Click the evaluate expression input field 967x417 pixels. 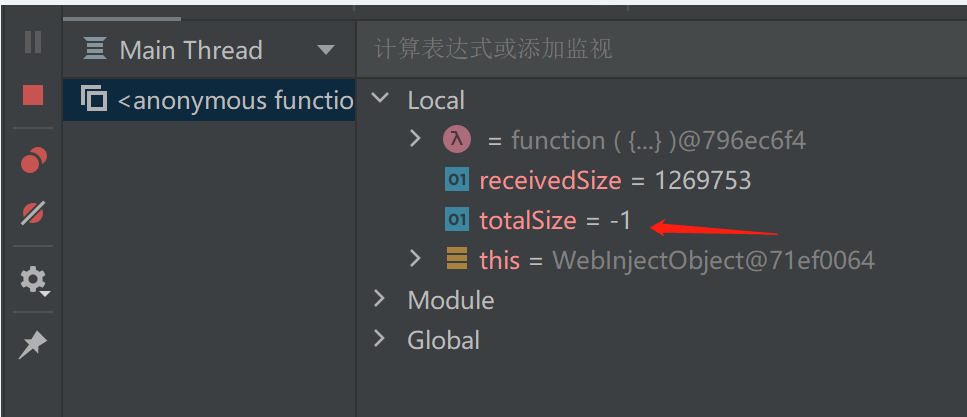(x=660, y=49)
